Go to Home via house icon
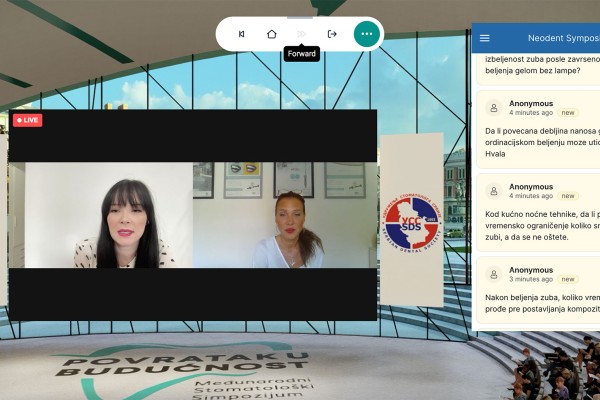The image size is (600, 400). [x=271, y=34]
